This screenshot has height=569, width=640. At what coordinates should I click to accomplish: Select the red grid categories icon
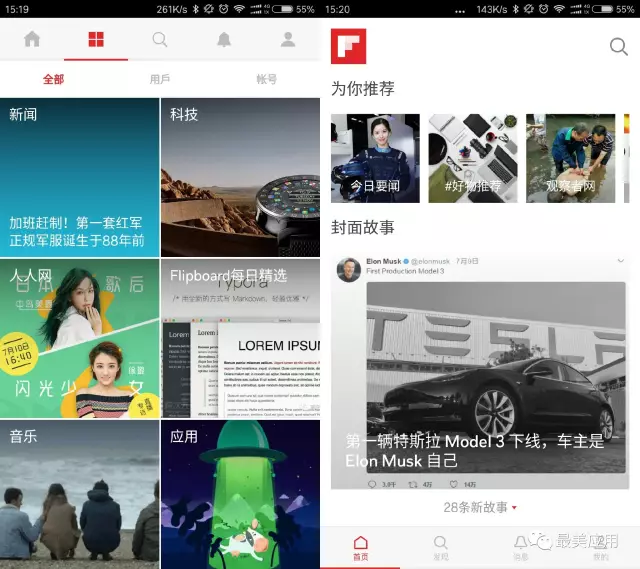point(96,39)
